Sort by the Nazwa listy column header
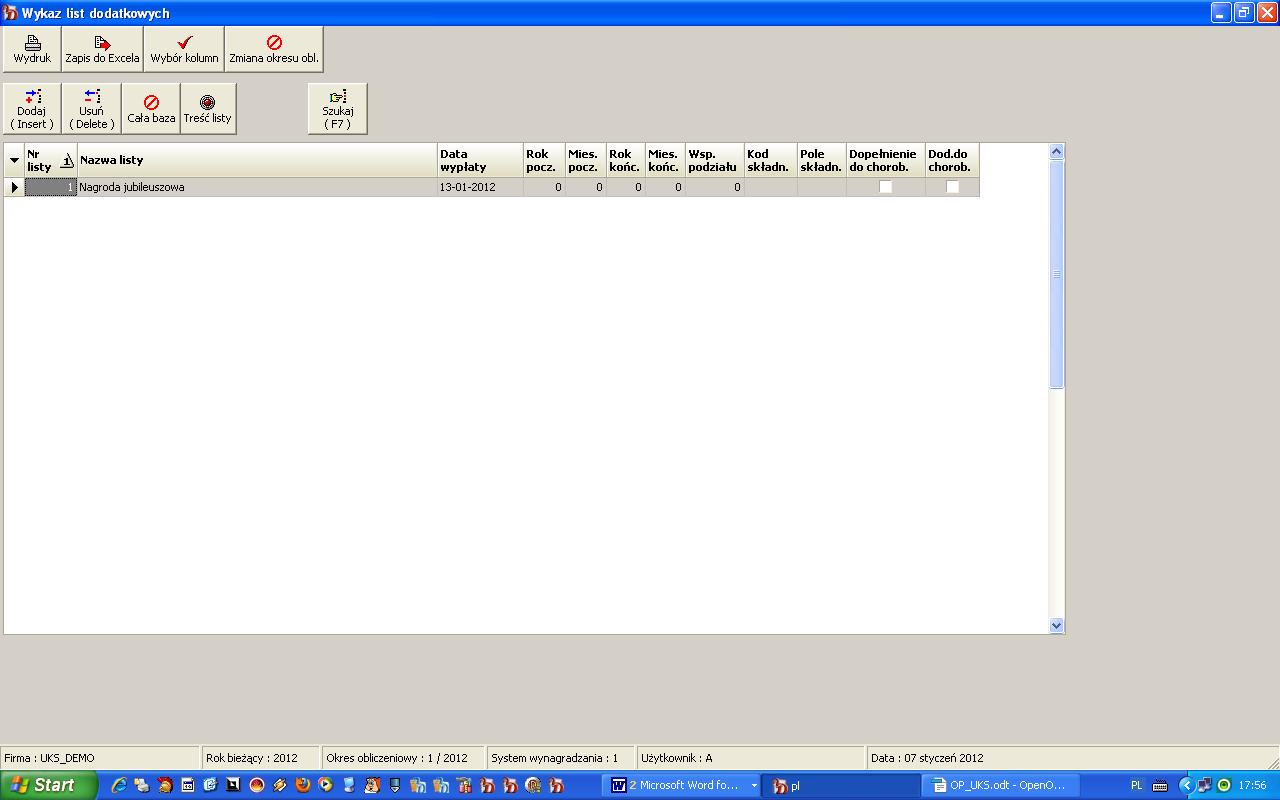This screenshot has height=800, width=1280. coord(257,160)
